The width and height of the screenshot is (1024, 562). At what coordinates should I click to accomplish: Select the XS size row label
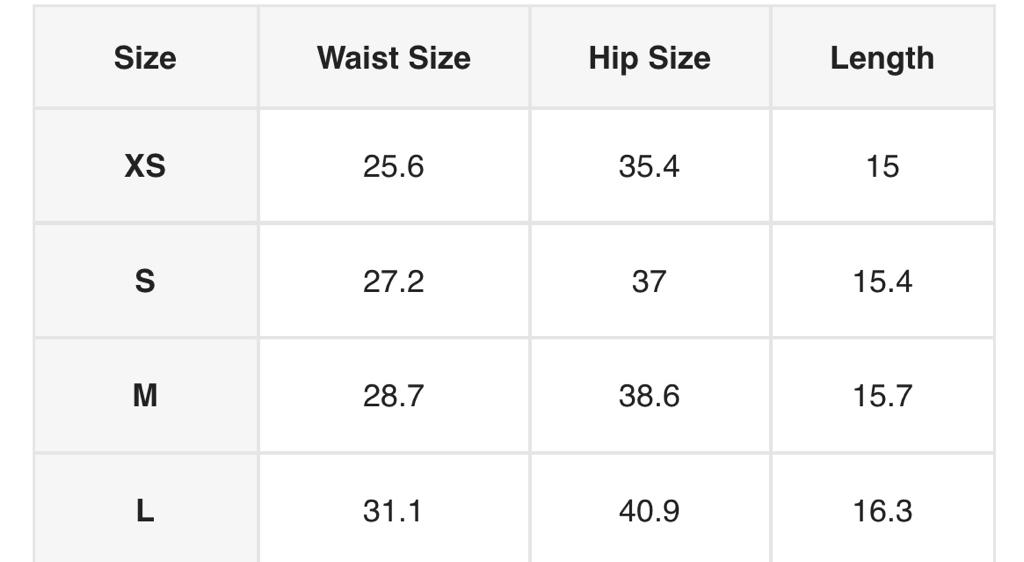click(145, 166)
